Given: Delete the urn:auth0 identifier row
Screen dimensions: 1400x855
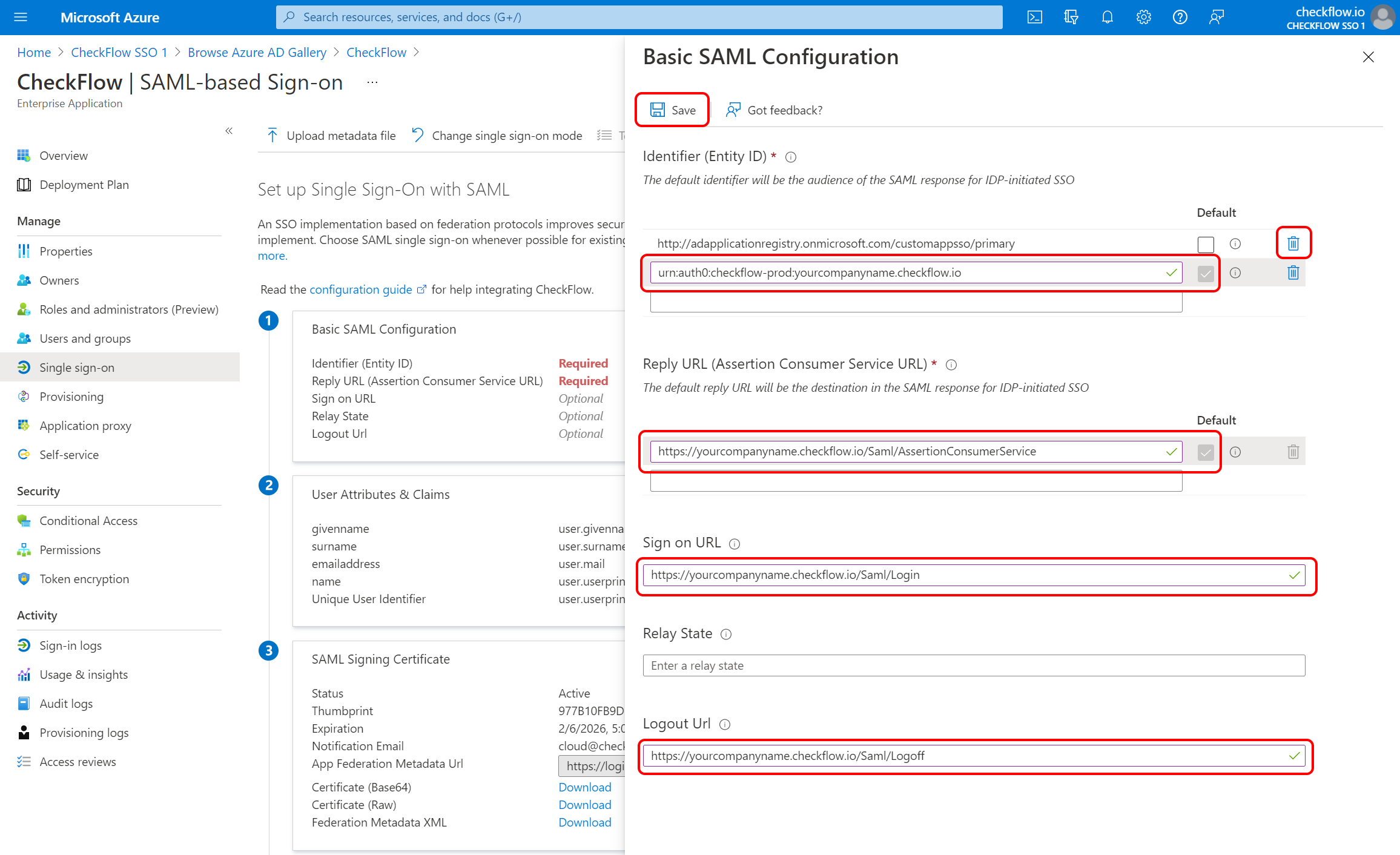Looking at the screenshot, I should 1293,272.
